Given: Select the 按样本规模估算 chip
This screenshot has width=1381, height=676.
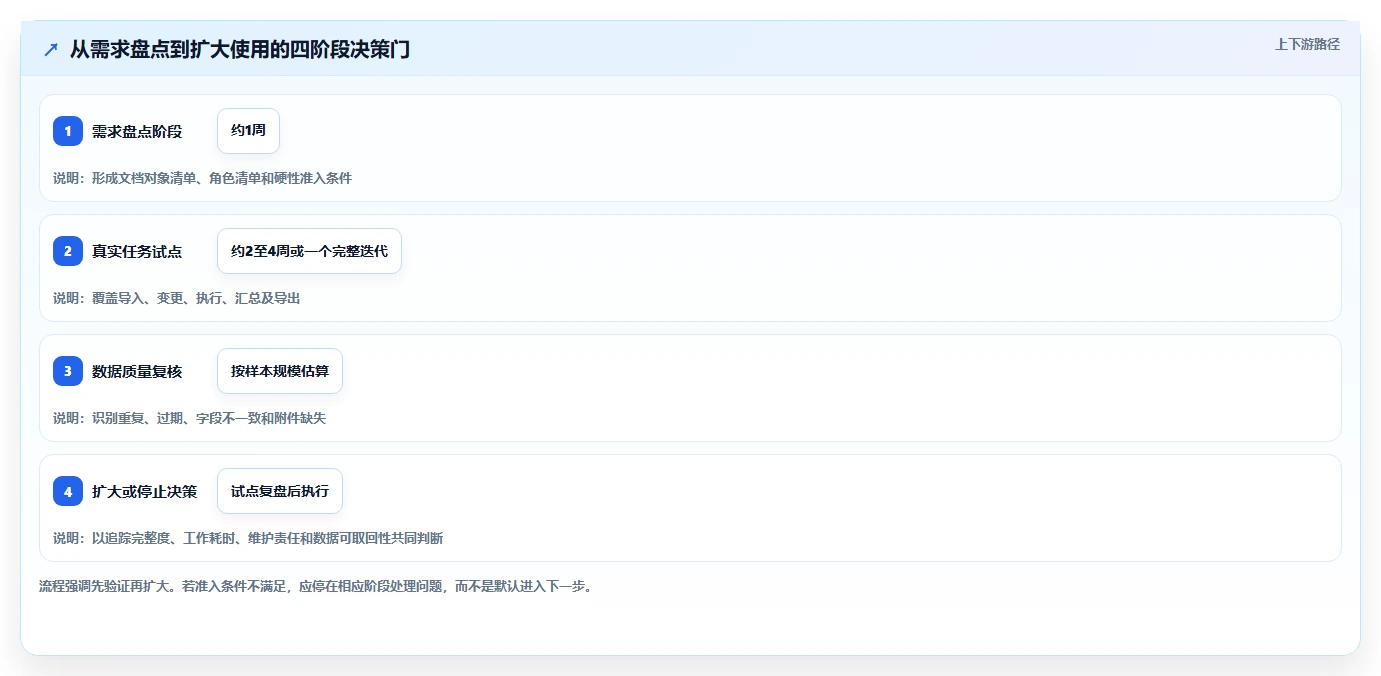Looking at the screenshot, I should 280,371.
